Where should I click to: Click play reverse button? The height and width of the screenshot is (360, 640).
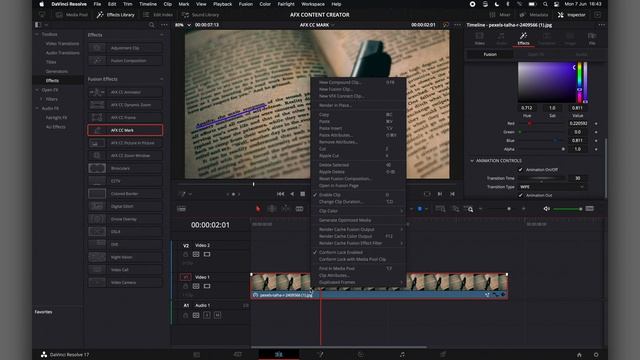(292, 194)
